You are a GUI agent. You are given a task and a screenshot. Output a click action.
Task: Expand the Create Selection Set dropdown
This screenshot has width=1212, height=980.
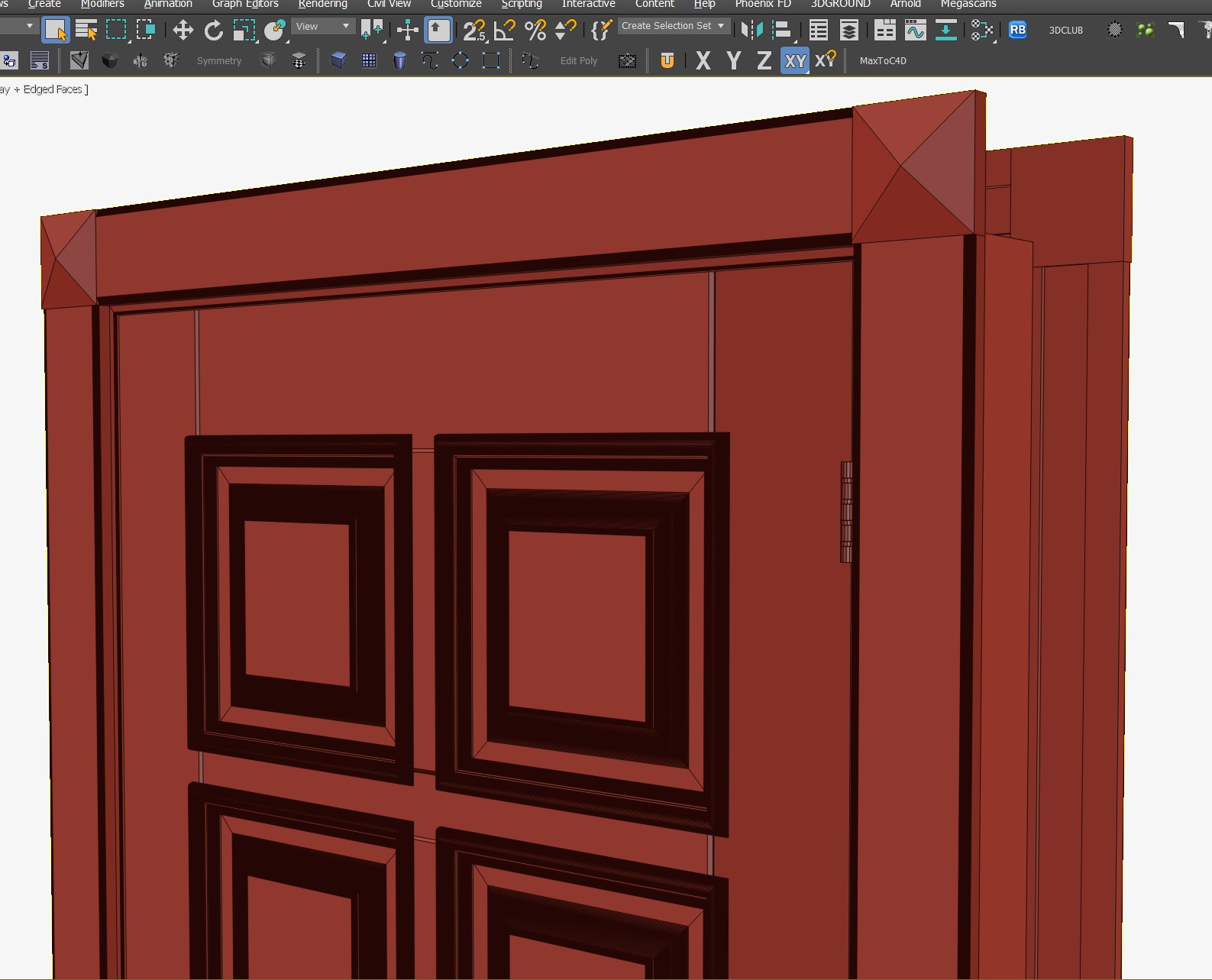tap(674, 26)
